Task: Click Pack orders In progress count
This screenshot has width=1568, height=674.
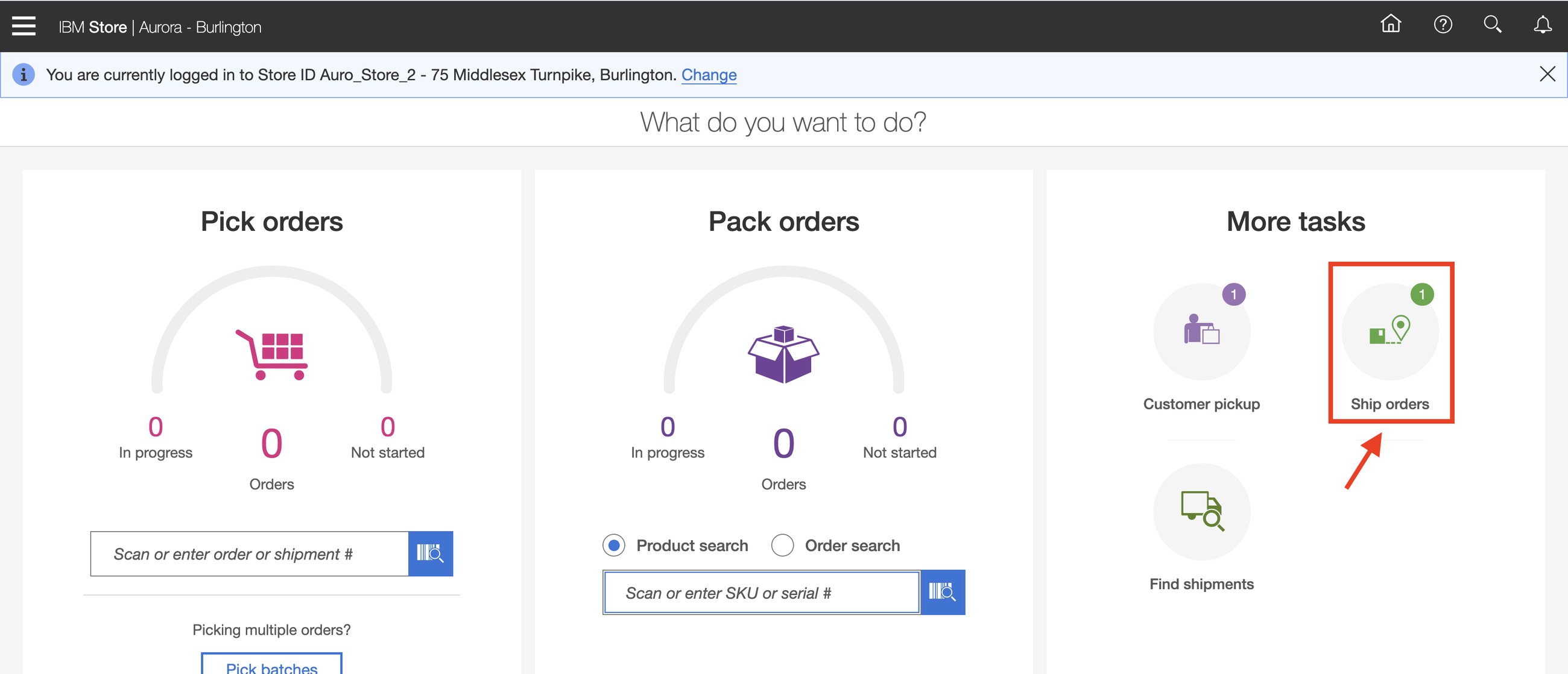Action: [668, 427]
